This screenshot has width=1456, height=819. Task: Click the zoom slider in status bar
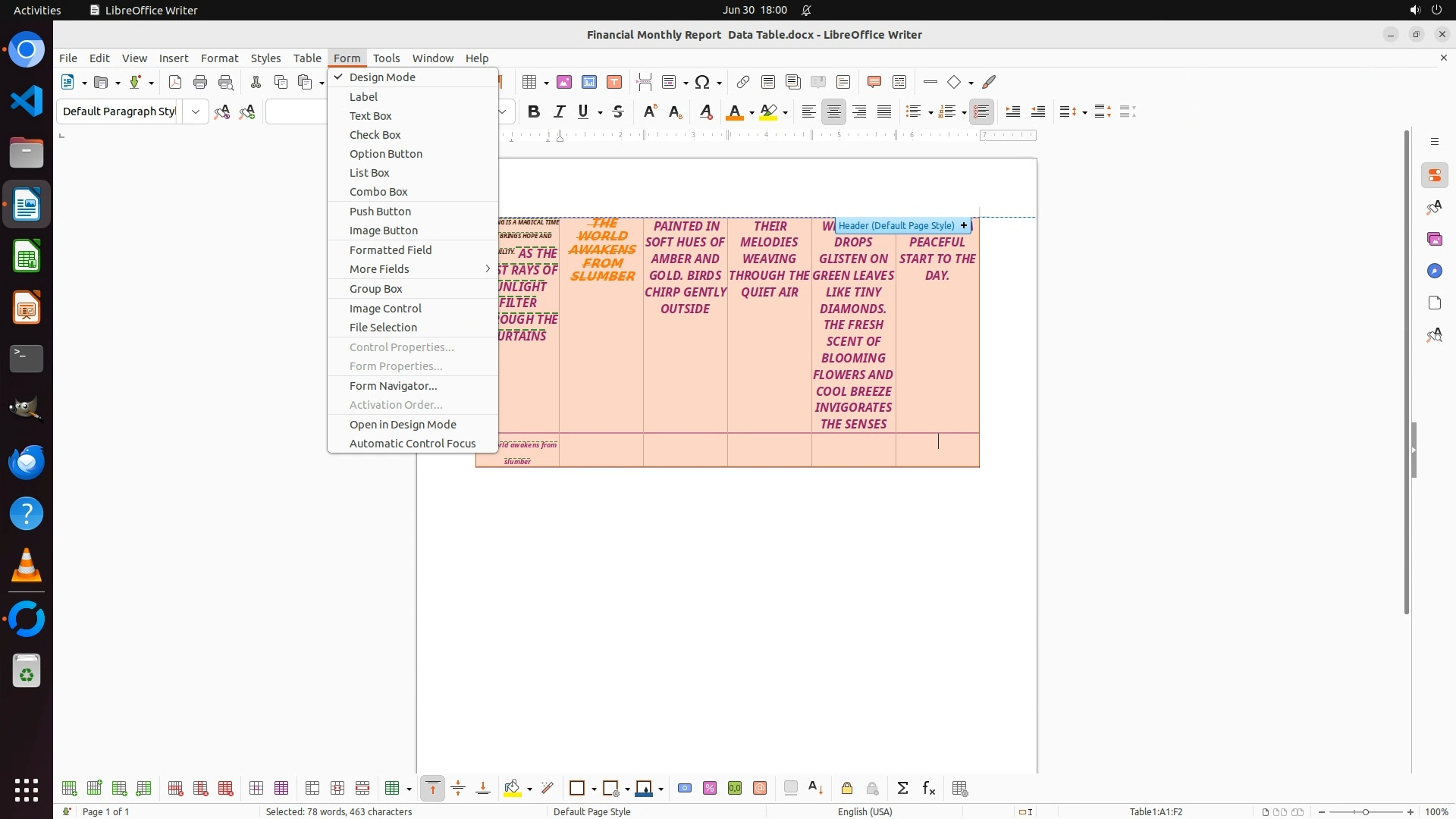click(1365, 811)
